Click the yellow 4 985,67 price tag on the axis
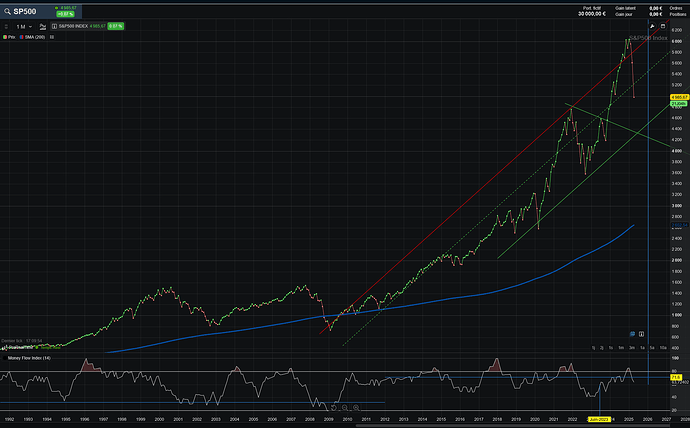 (679, 97)
